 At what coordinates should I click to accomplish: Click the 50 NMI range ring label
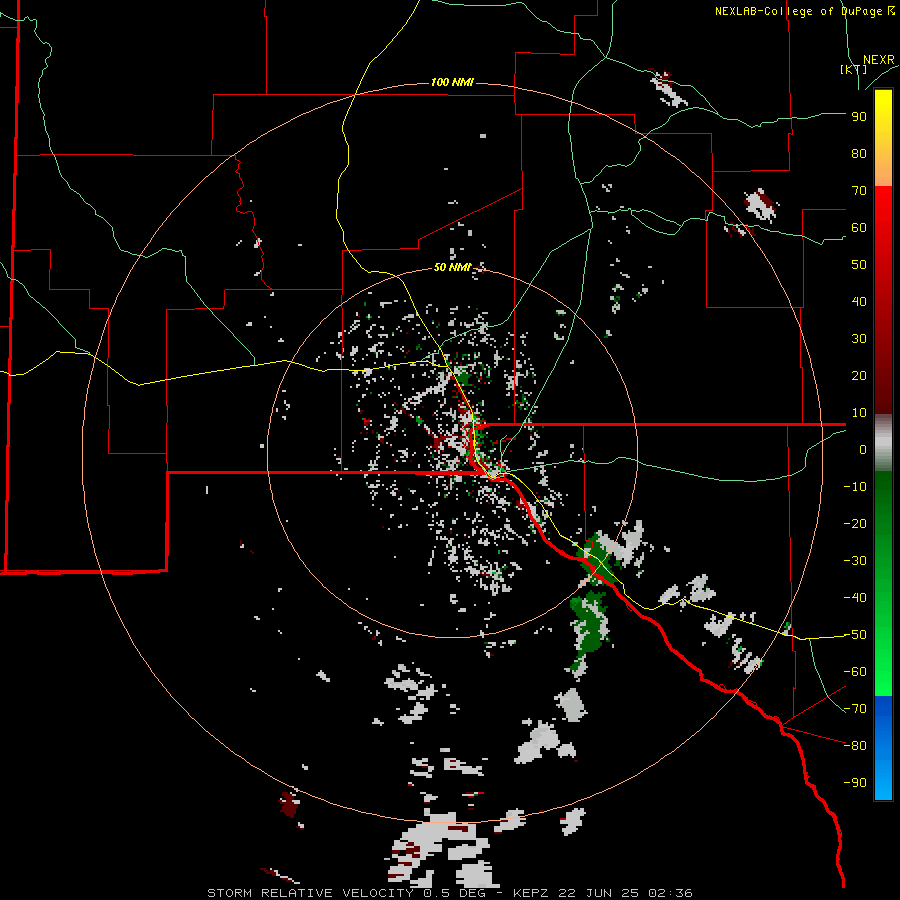pos(452,267)
